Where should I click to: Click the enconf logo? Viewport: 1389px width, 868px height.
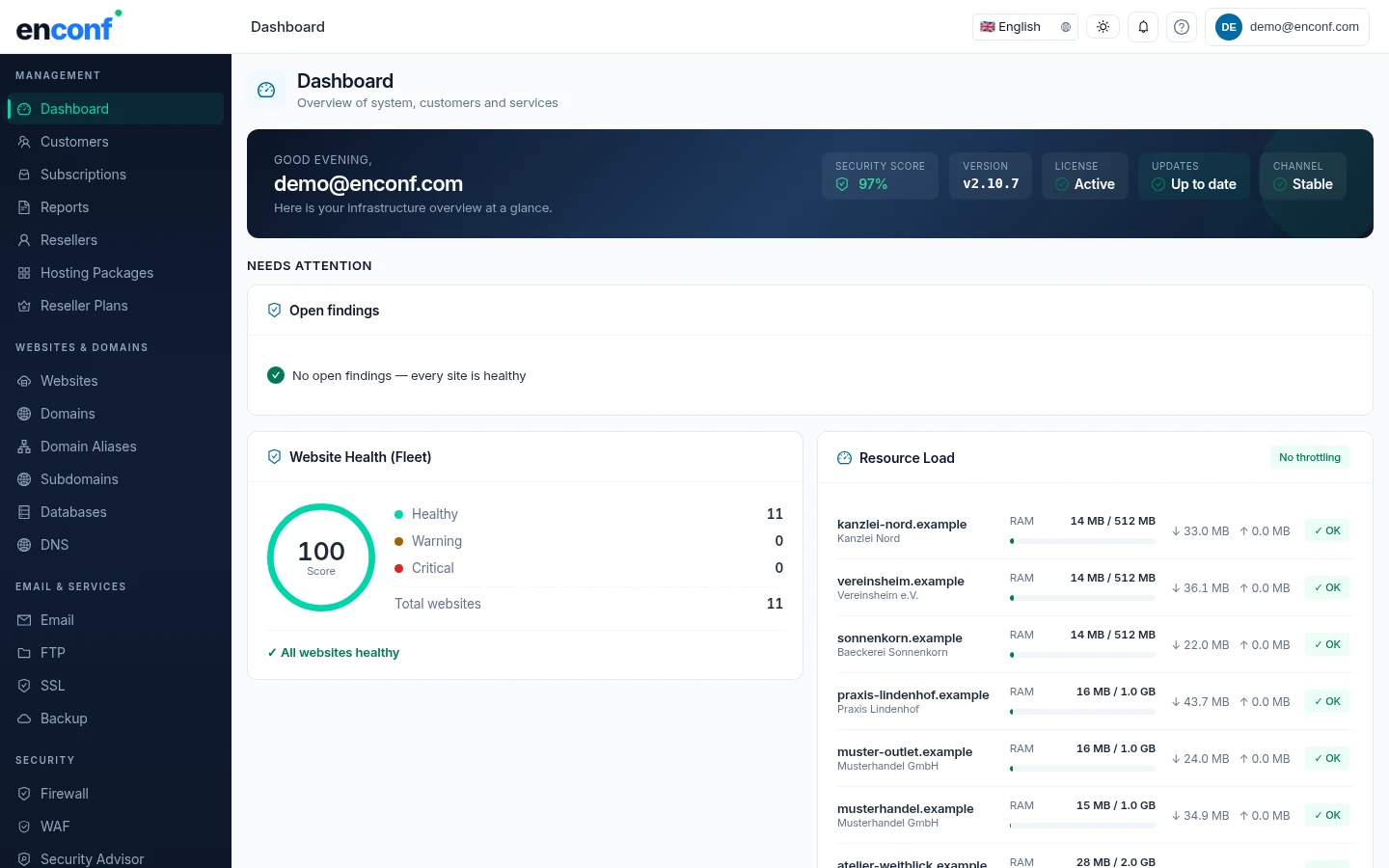tap(68, 26)
